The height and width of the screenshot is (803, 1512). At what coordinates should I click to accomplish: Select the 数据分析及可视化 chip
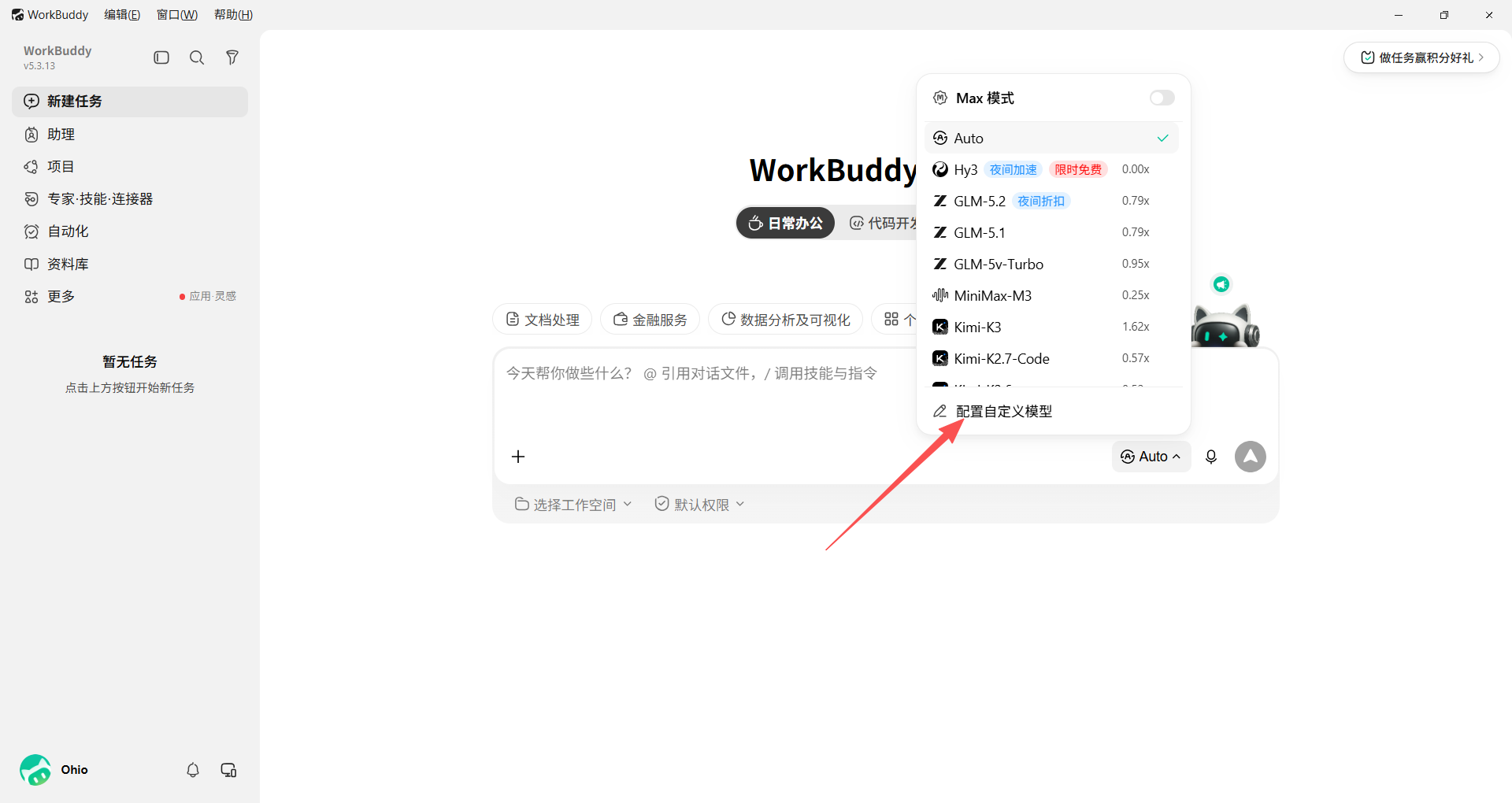(785, 319)
